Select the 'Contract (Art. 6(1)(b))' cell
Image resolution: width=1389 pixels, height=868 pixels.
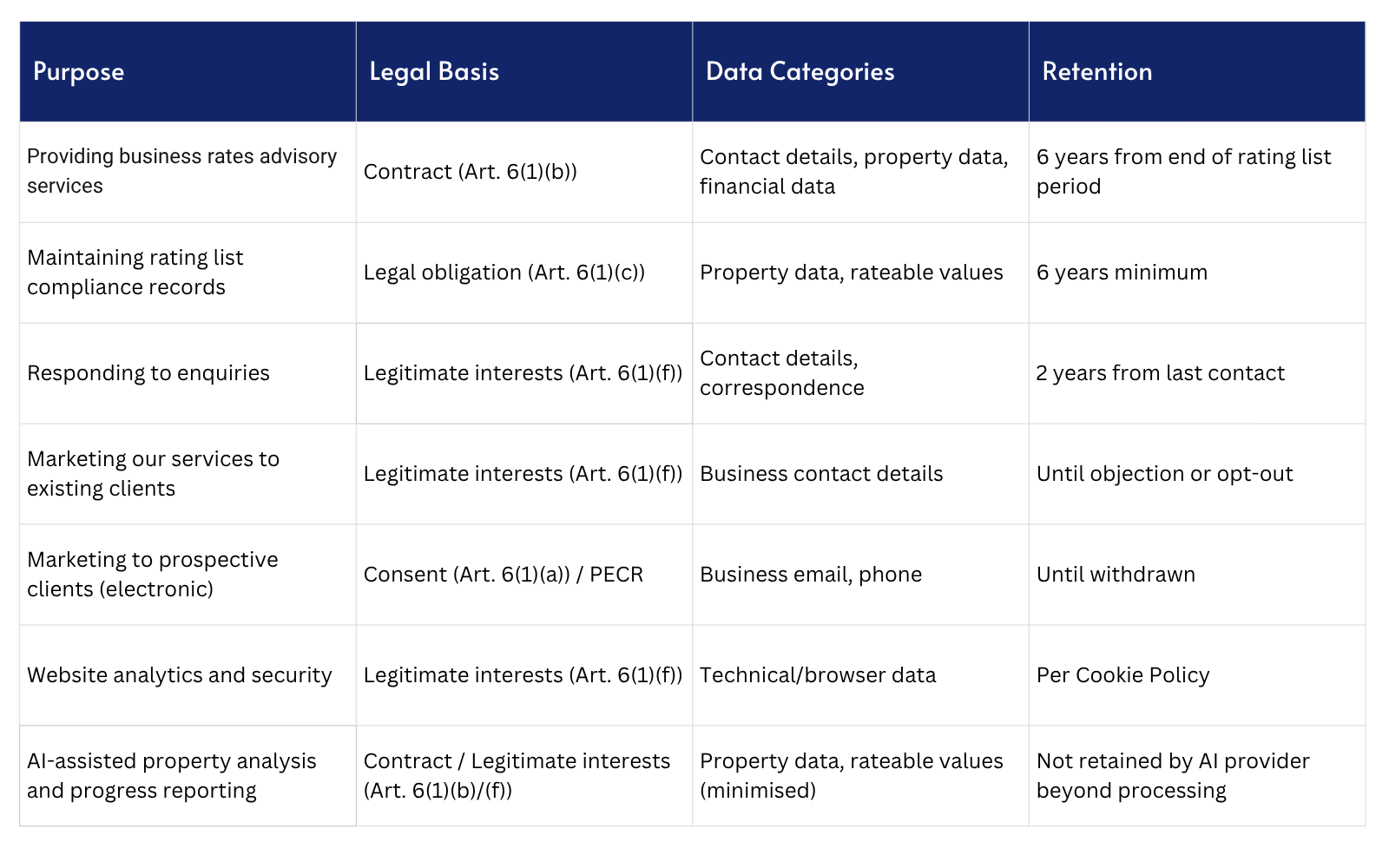(524, 172)
